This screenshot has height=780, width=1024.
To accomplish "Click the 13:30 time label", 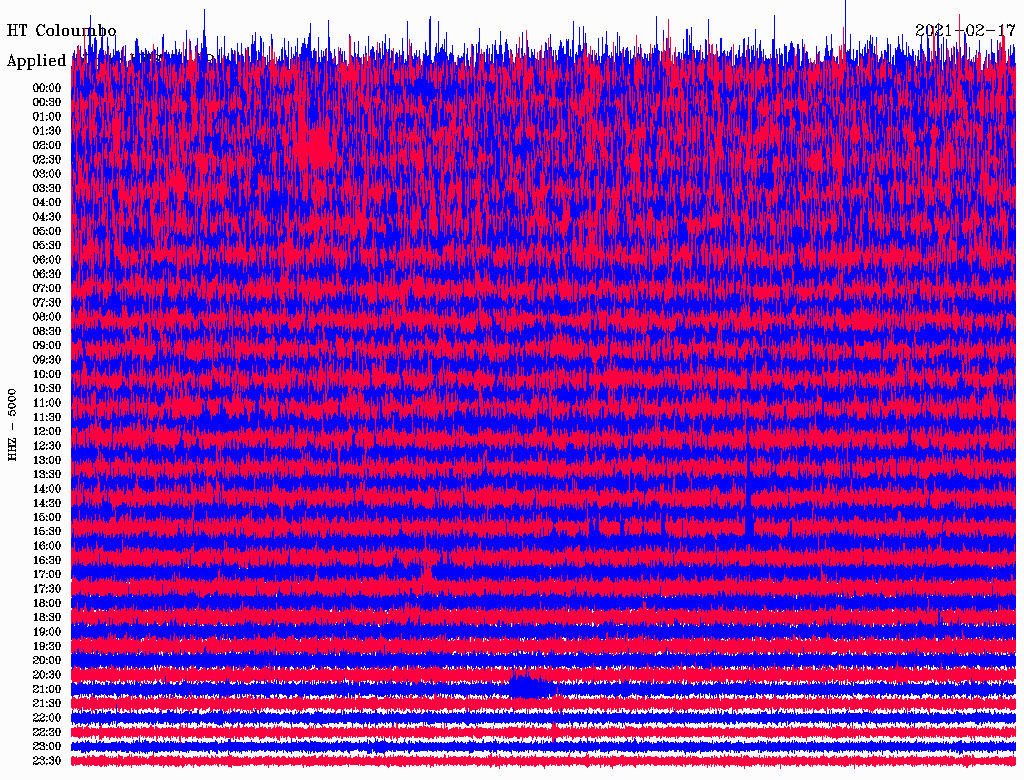I will click(47, 474).
